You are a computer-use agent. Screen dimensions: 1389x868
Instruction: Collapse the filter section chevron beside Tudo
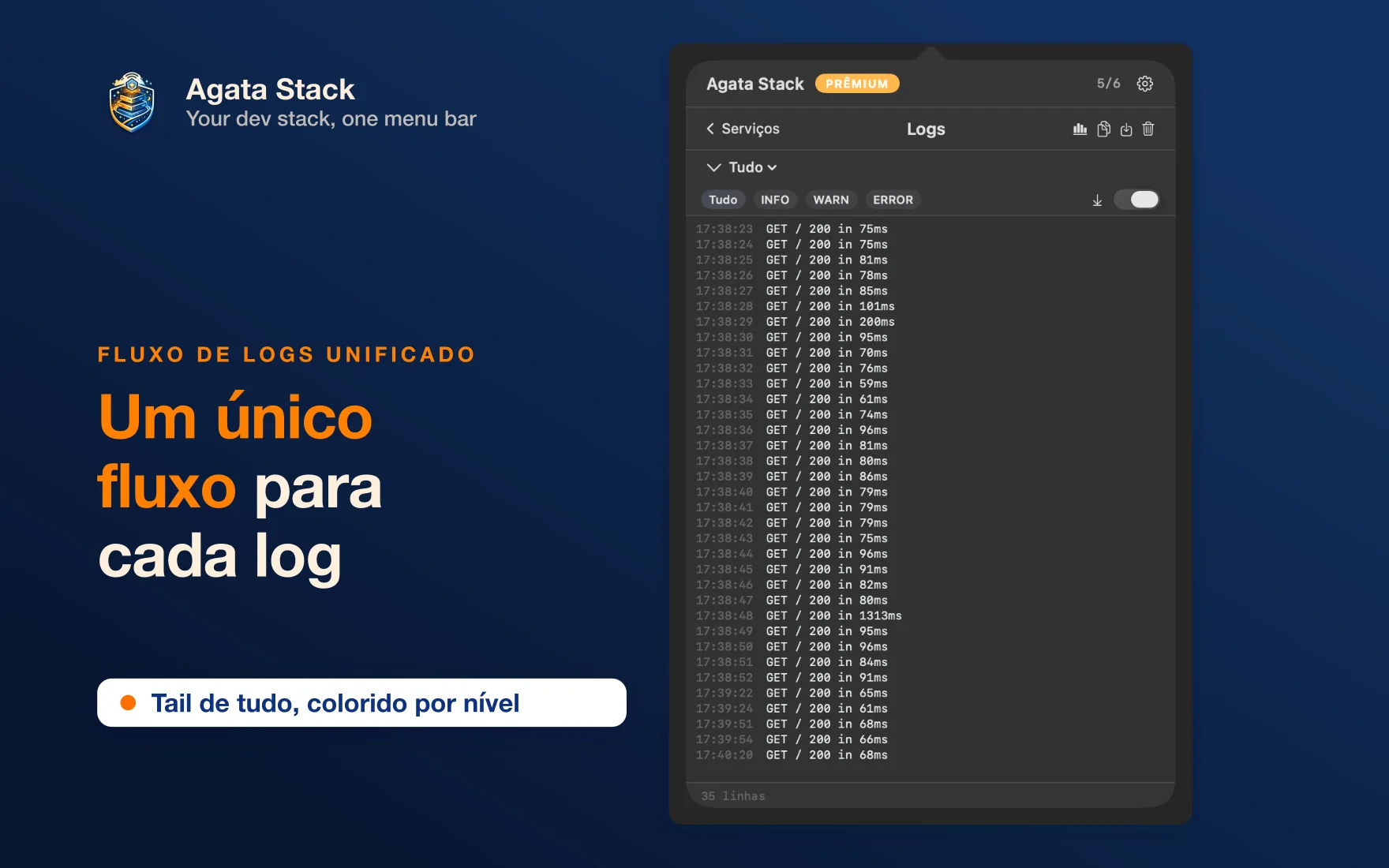pos(713,167)
